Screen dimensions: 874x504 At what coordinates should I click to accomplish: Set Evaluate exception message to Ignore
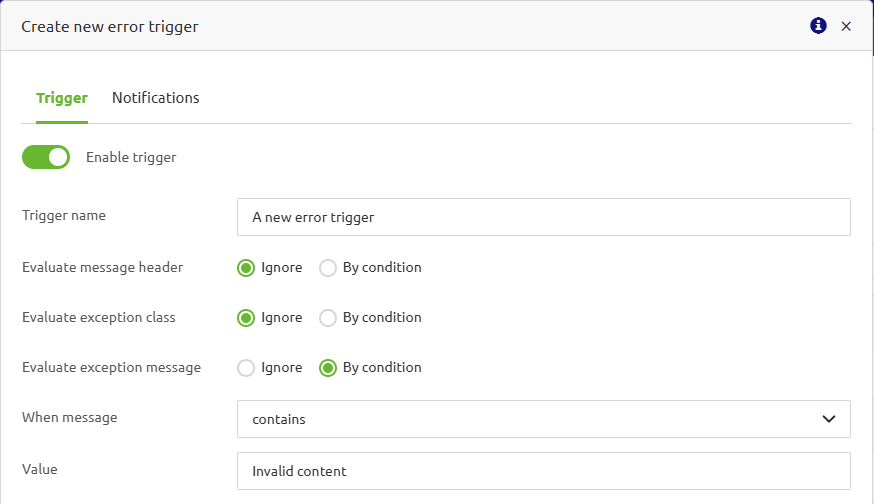click(x=246, y=368)
